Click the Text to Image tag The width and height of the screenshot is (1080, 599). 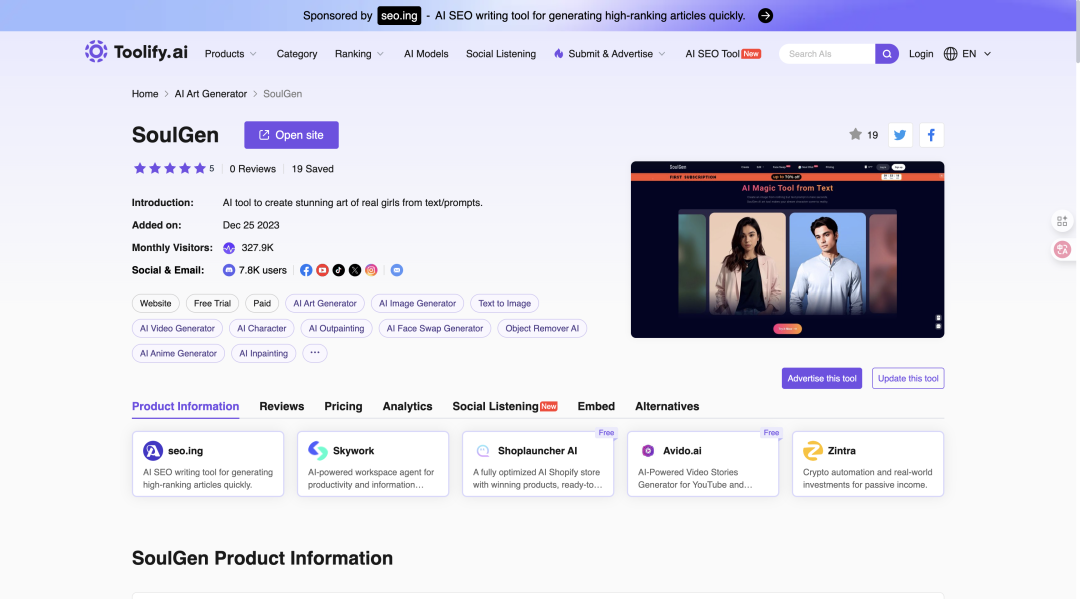point(504,303)
